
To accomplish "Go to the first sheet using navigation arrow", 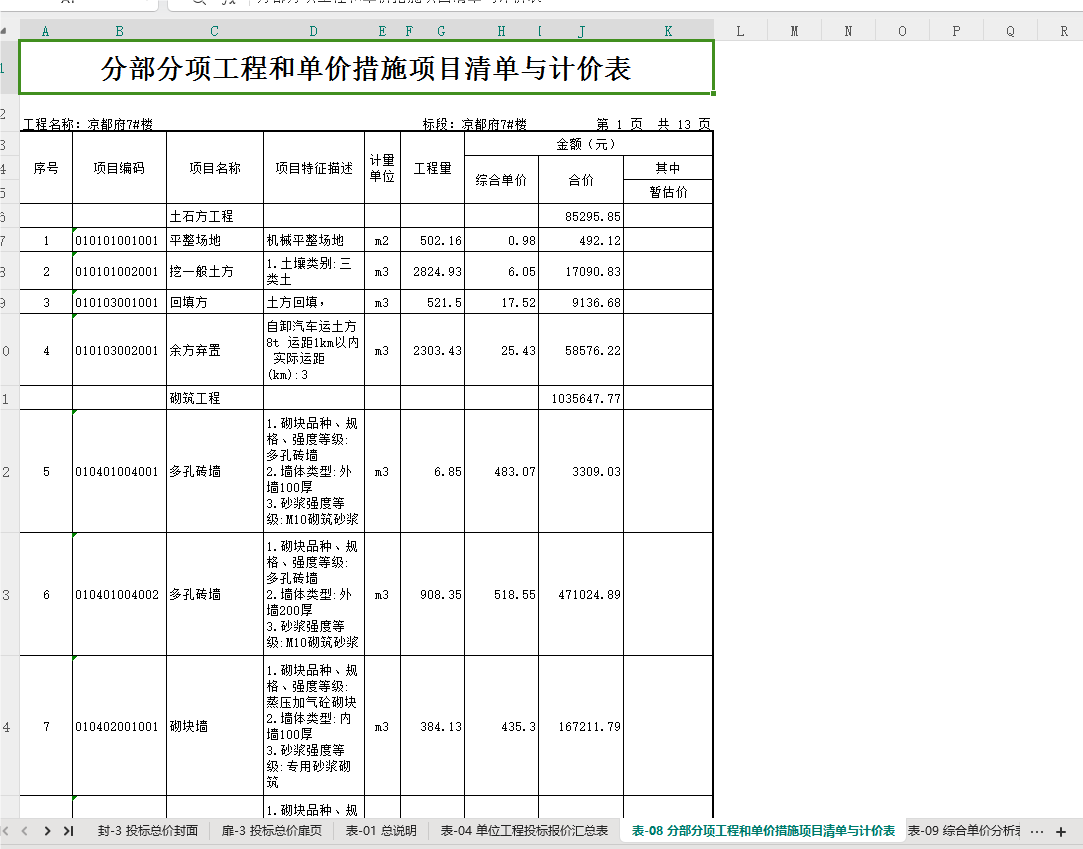I will coord(5,831).
